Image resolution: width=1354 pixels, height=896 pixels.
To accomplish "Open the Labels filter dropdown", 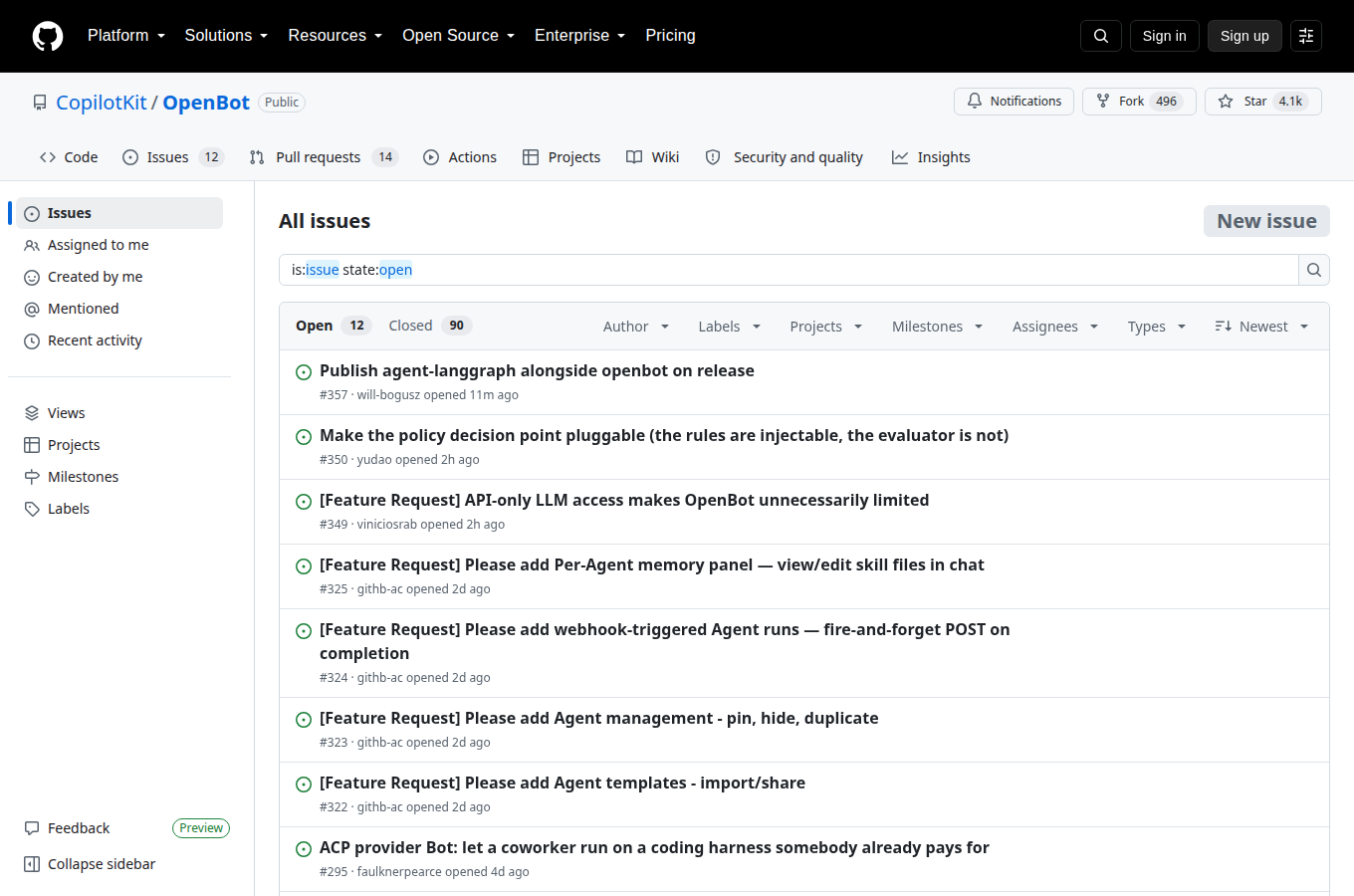I will pyautogui.click(x=730, y=327).
